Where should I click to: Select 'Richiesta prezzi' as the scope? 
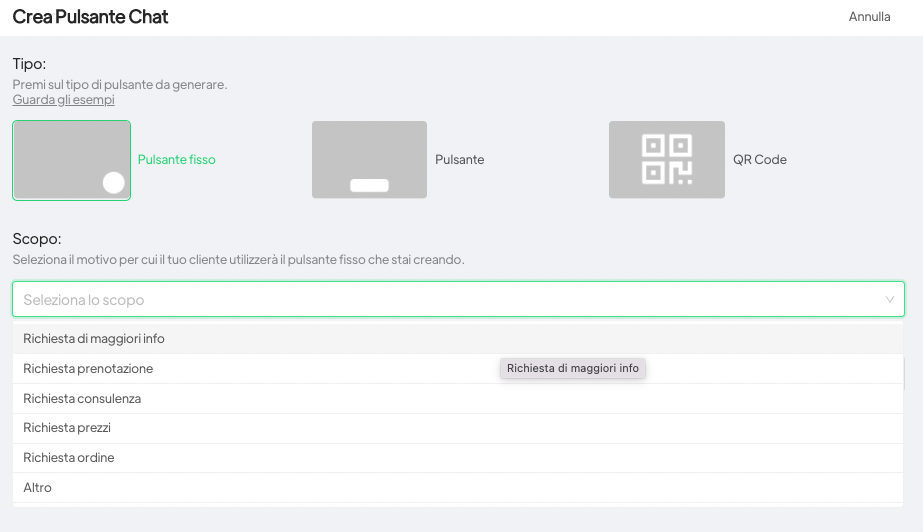click(67, 428)
